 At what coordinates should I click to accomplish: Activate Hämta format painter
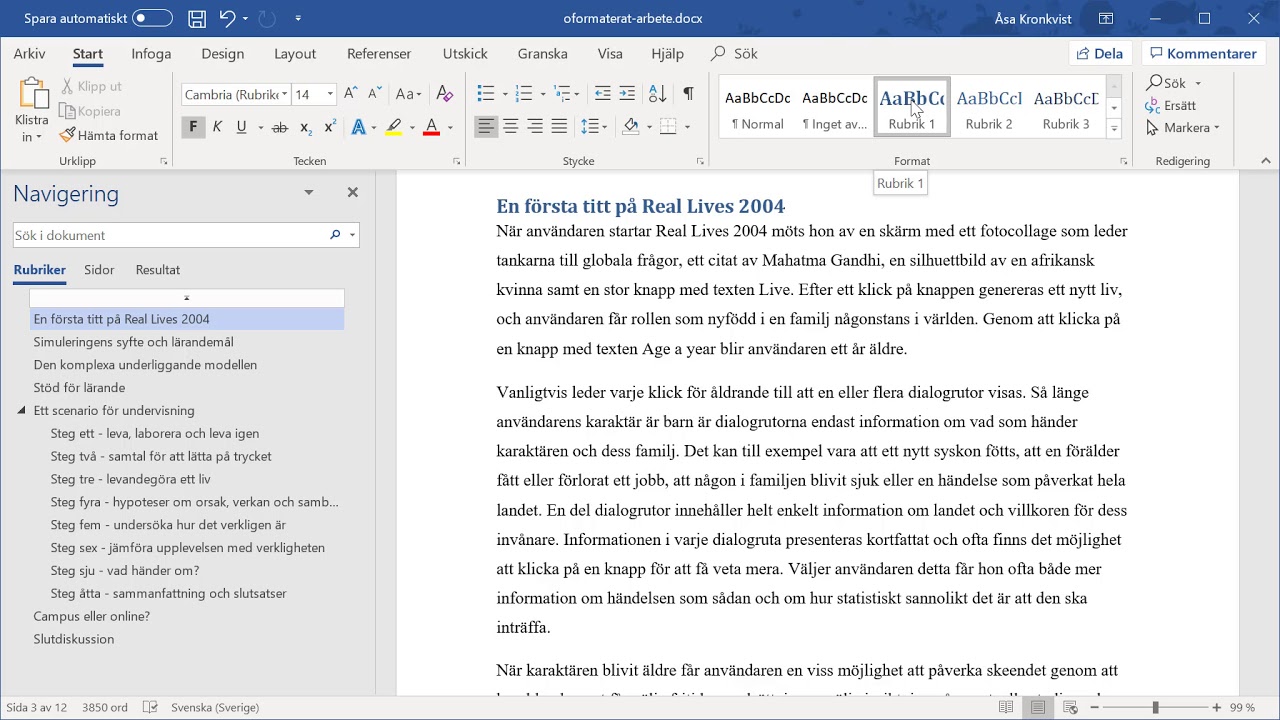(109, 135)
